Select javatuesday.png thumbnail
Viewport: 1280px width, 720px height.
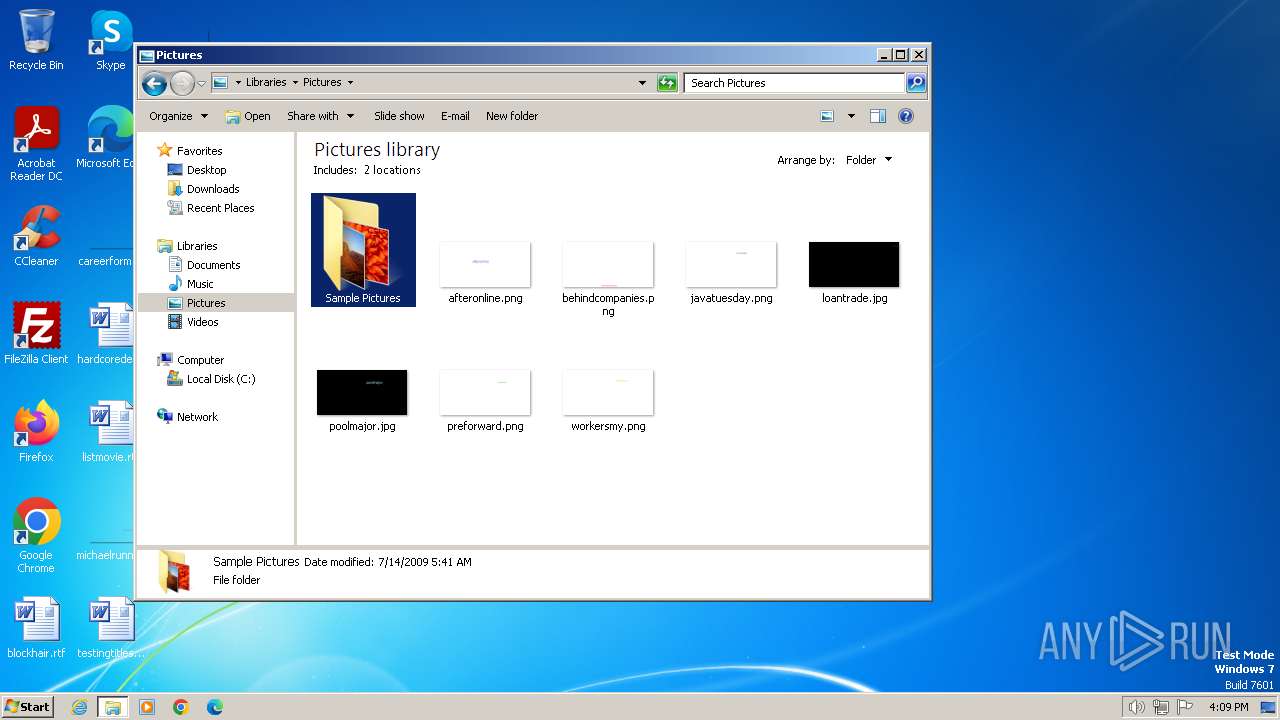731,265
